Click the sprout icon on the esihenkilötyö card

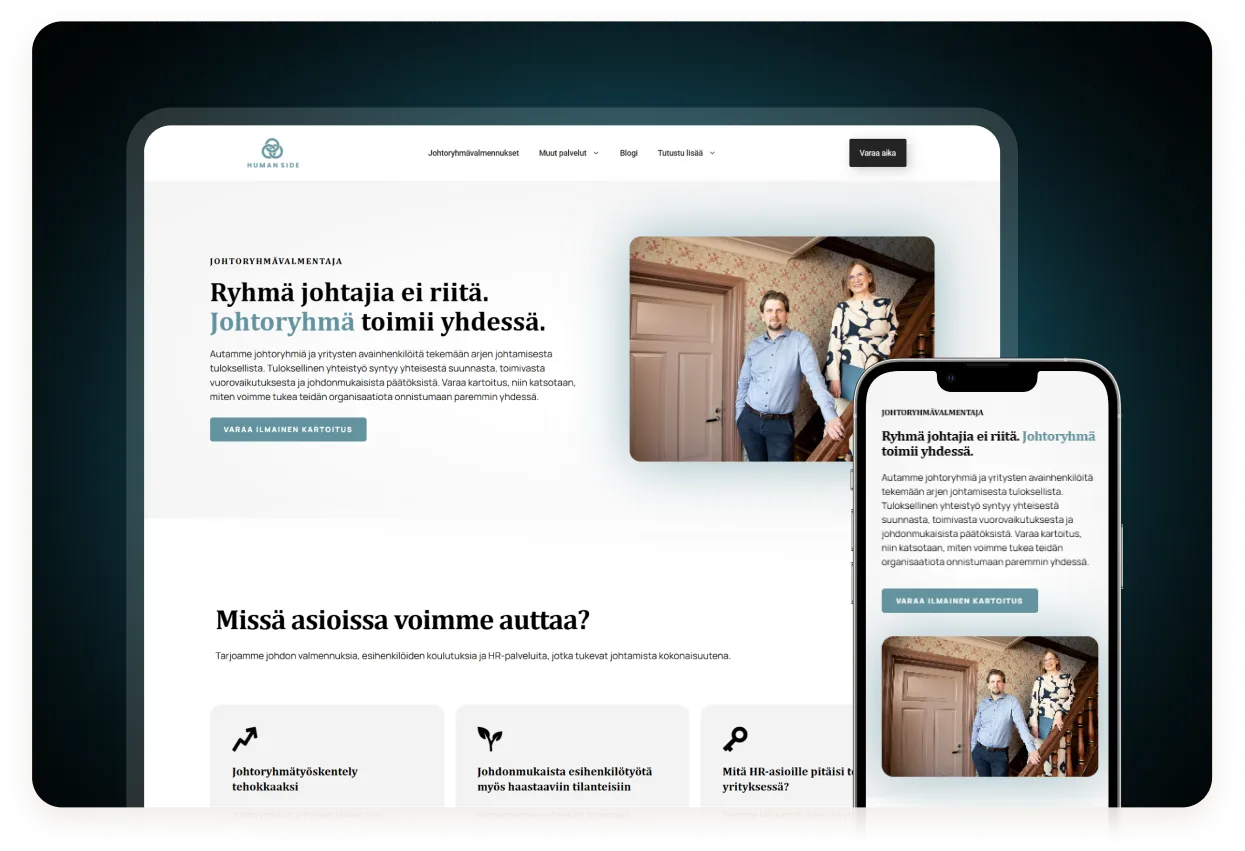tap(489, 739)
